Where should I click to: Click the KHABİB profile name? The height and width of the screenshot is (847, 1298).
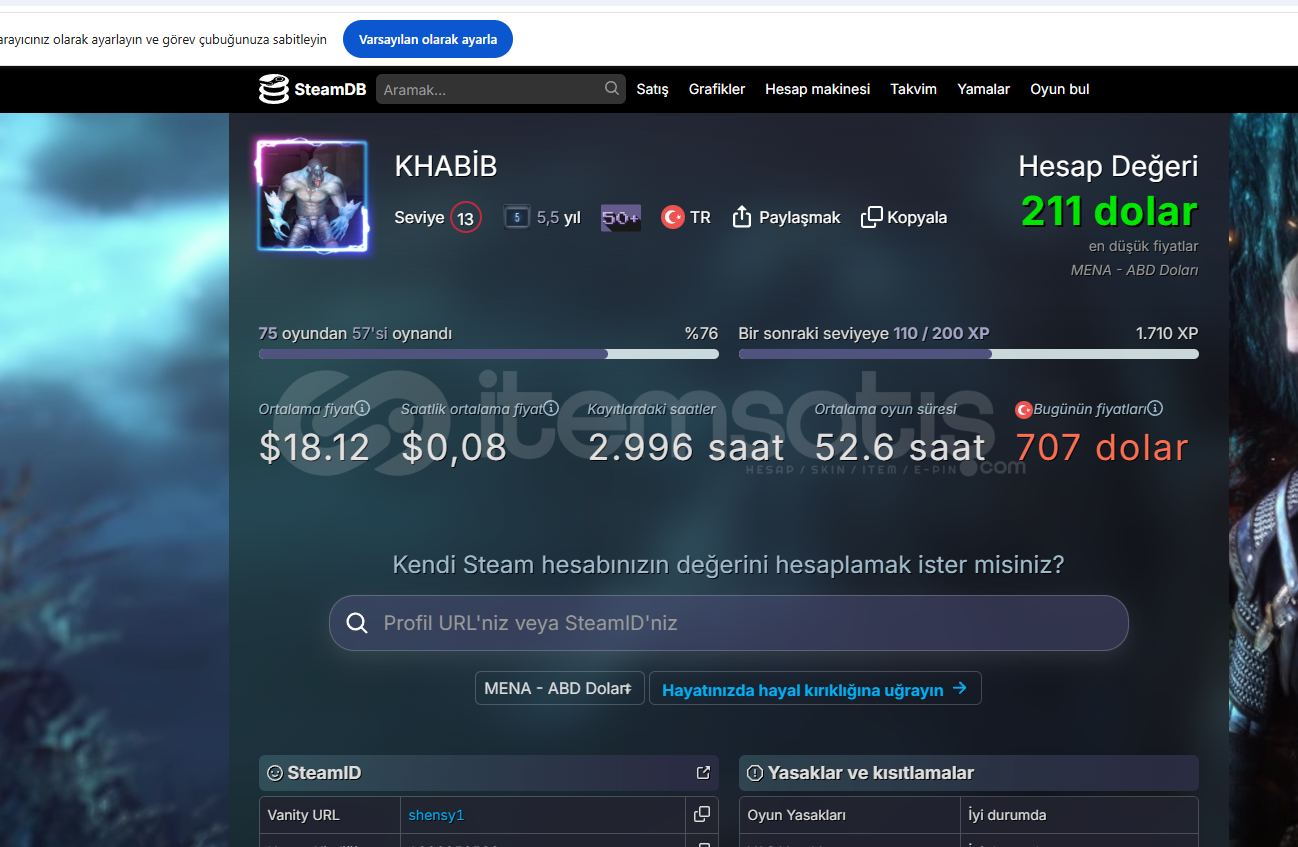pos(446,166)
